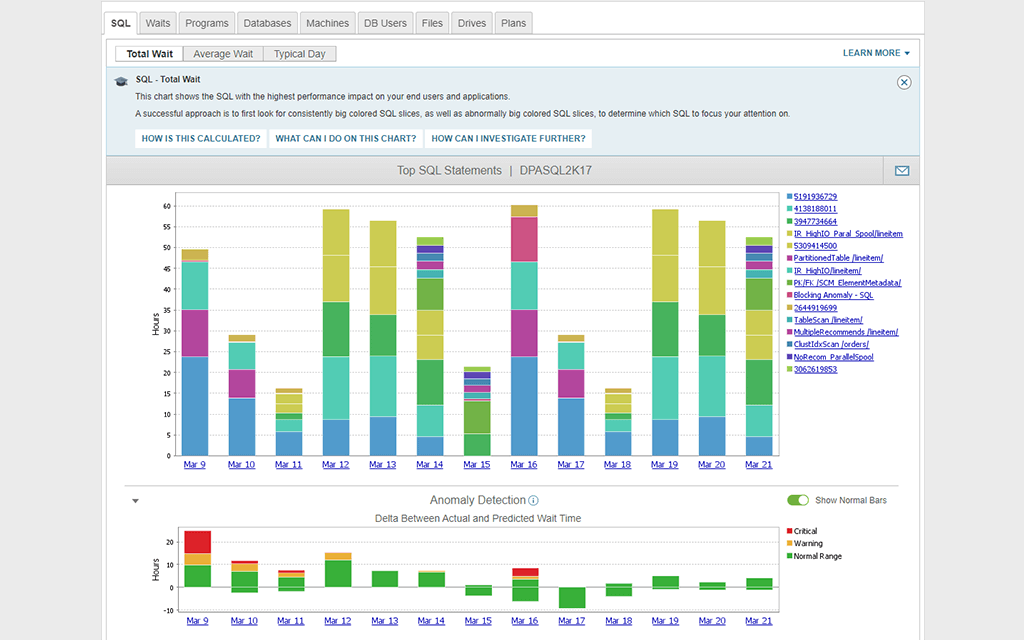Select the Average Wait view

pos(223,54)
